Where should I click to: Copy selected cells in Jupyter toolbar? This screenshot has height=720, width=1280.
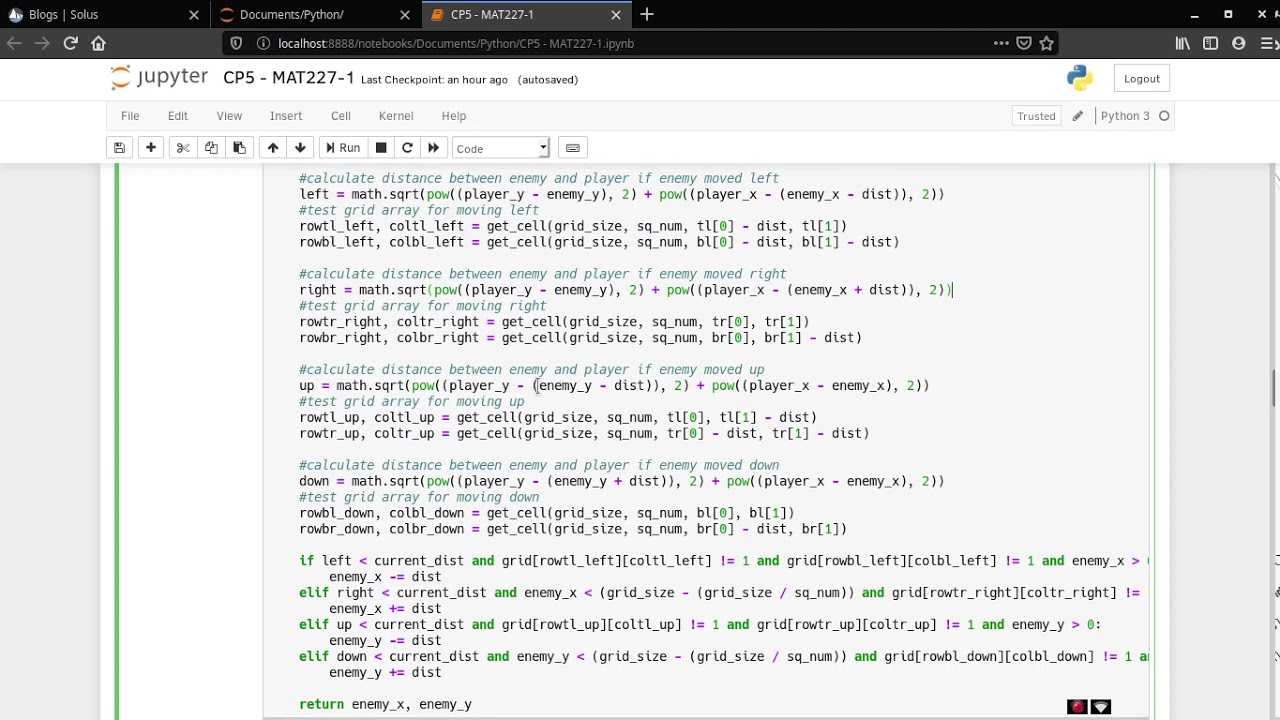click(211, 148)
